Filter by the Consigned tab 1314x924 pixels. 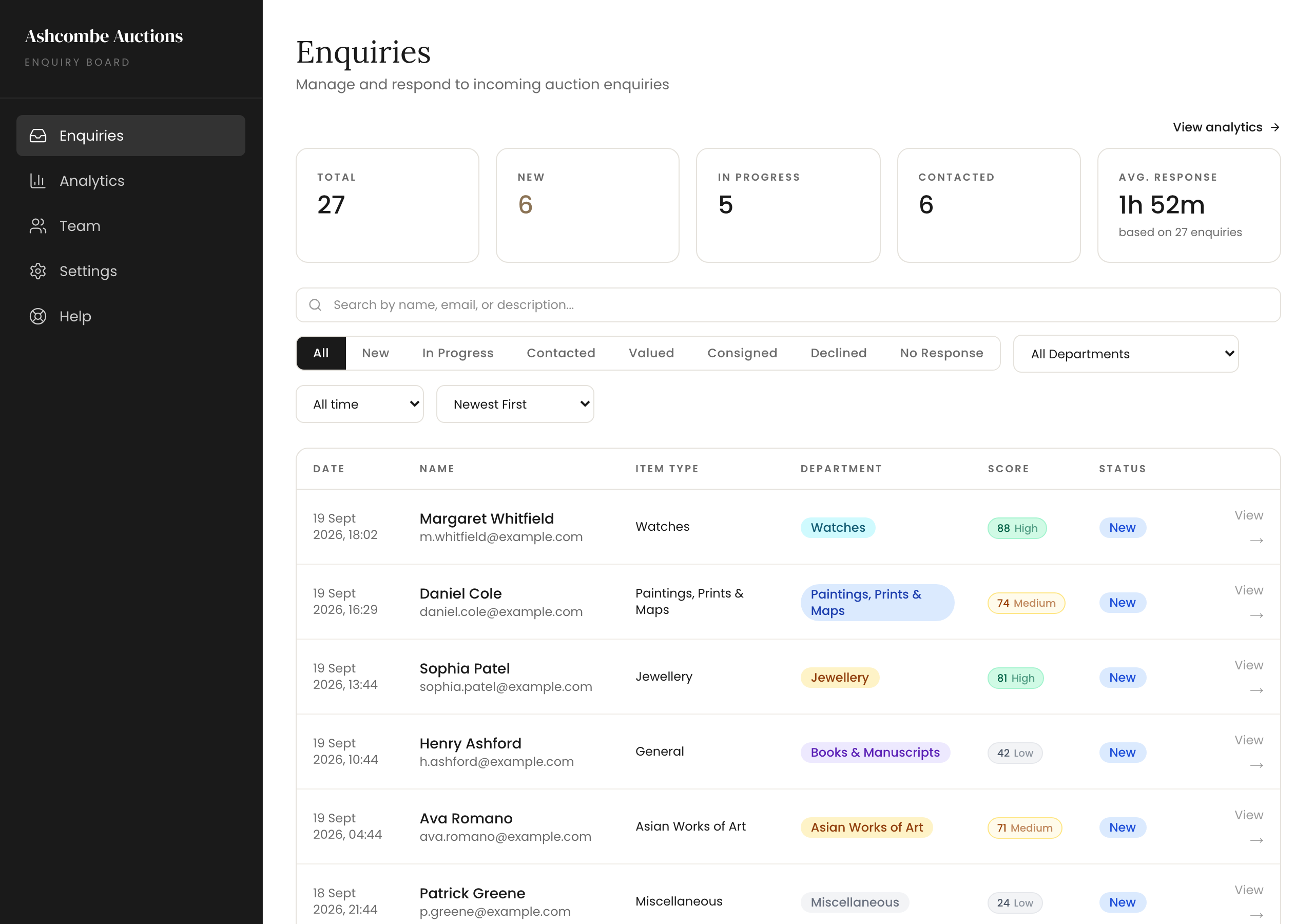742,353
